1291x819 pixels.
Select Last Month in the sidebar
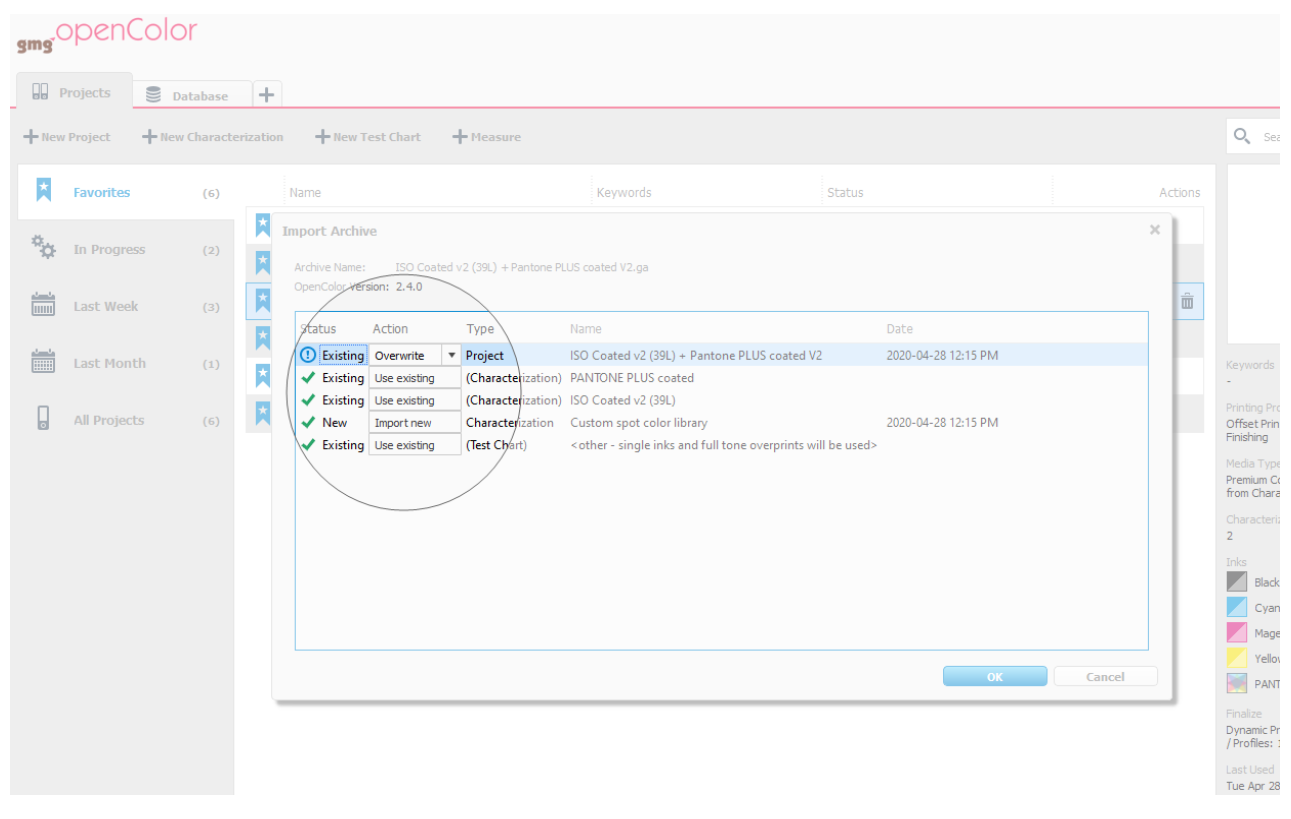tap(126, 363)
